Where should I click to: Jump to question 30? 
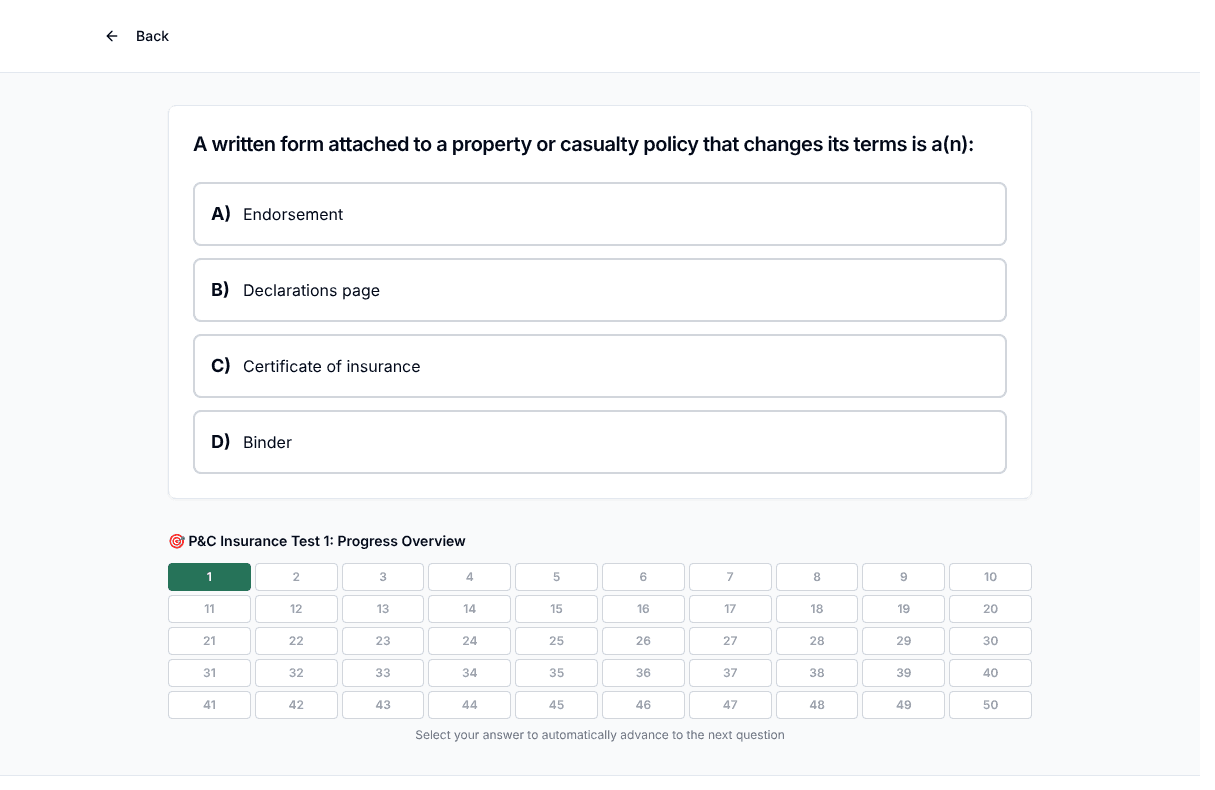tap(990, 641)
